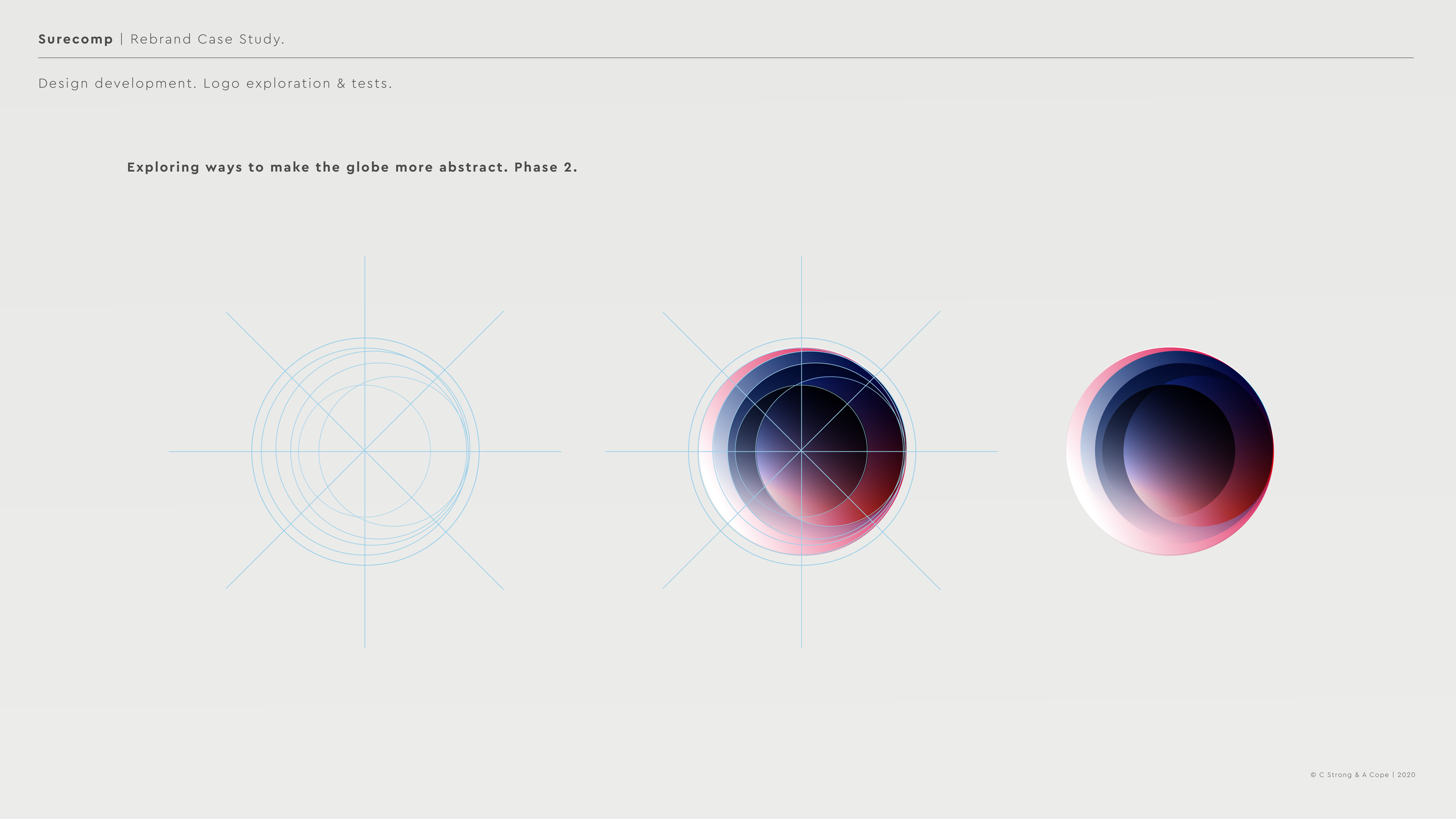
Task: Click the final gradient globe logo on right
Action: point(1169,451)
